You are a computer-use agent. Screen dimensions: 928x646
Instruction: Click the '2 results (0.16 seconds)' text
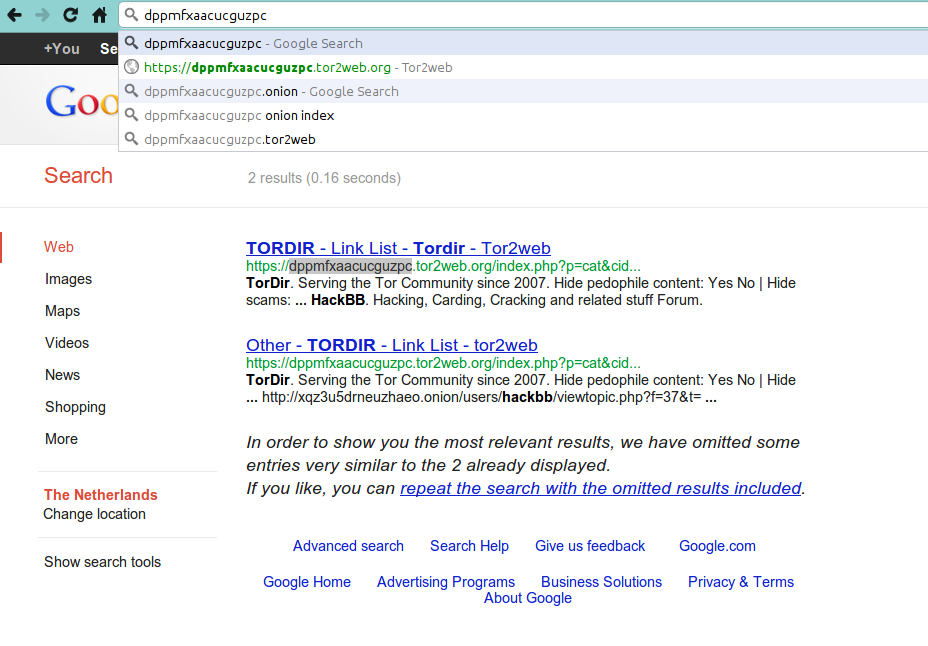[x=324, y=178]
